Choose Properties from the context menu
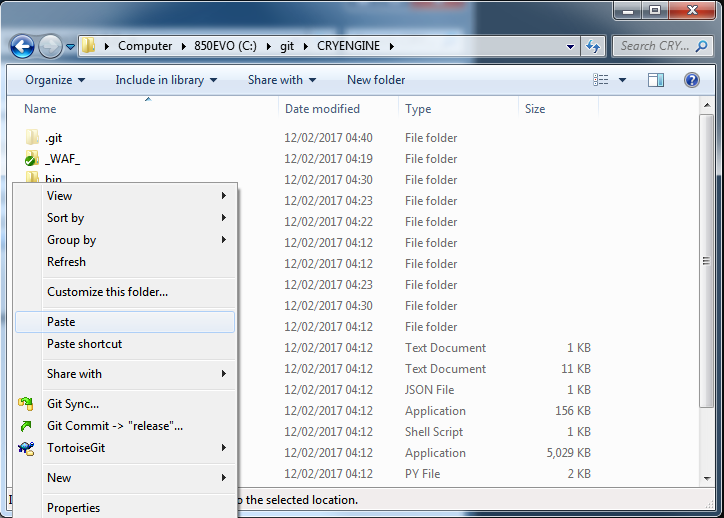The width and height of the screenshot is (724, 518). pos(125,508)
